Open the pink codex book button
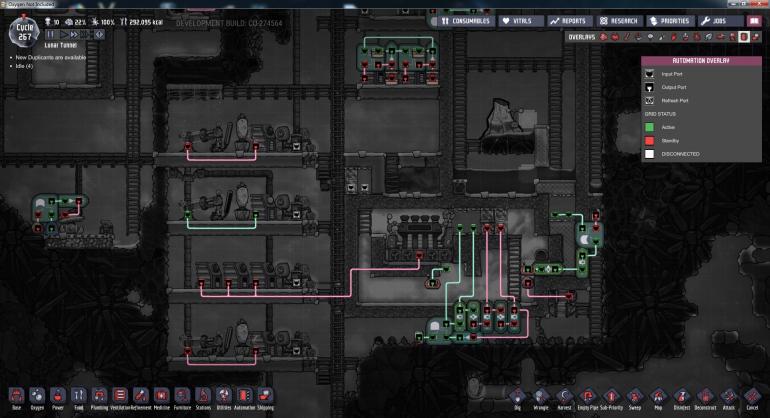 (754, 21)
